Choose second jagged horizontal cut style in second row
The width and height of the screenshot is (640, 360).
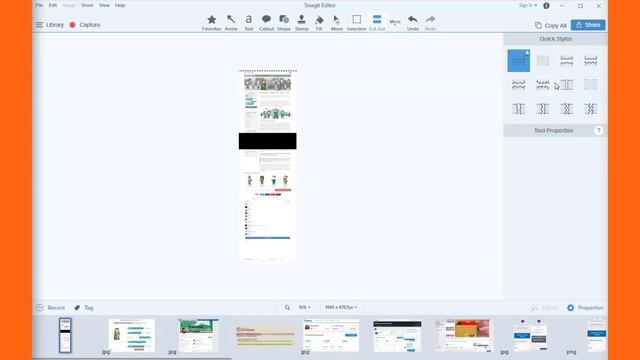(x=542, y=85)
